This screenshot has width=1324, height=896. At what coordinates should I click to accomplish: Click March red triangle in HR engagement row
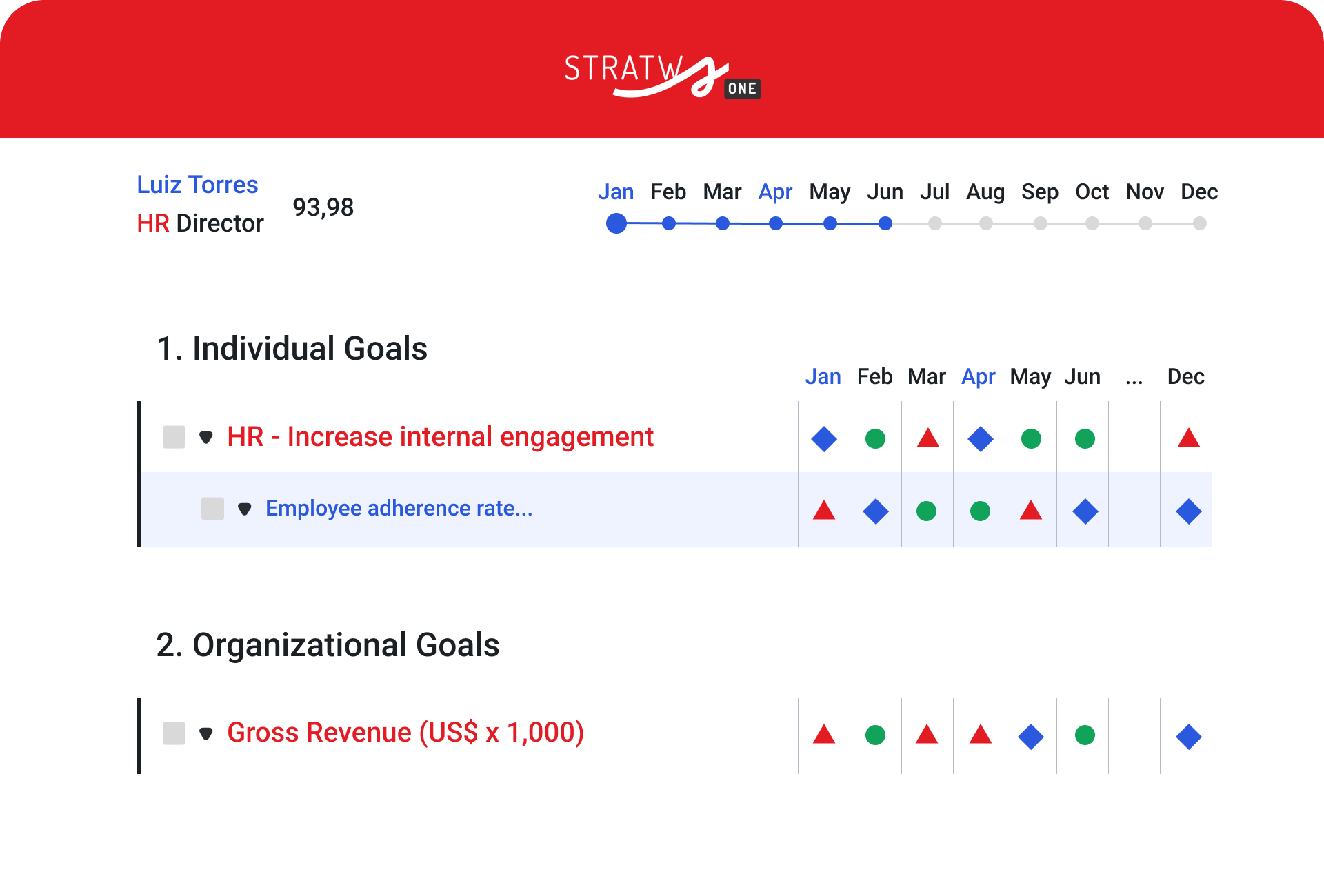927,438
